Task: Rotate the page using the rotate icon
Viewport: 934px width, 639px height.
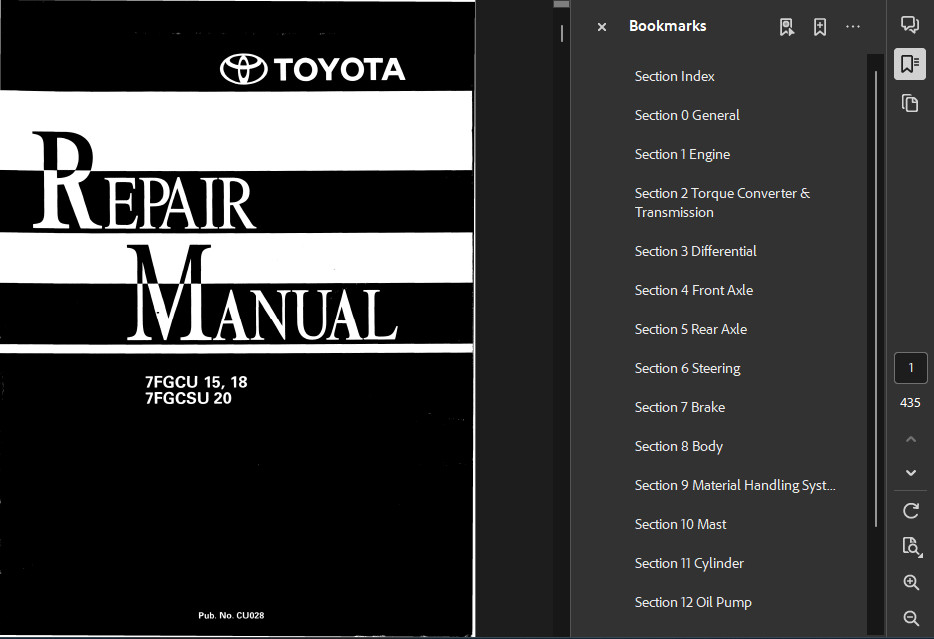Action: point(910,510)
